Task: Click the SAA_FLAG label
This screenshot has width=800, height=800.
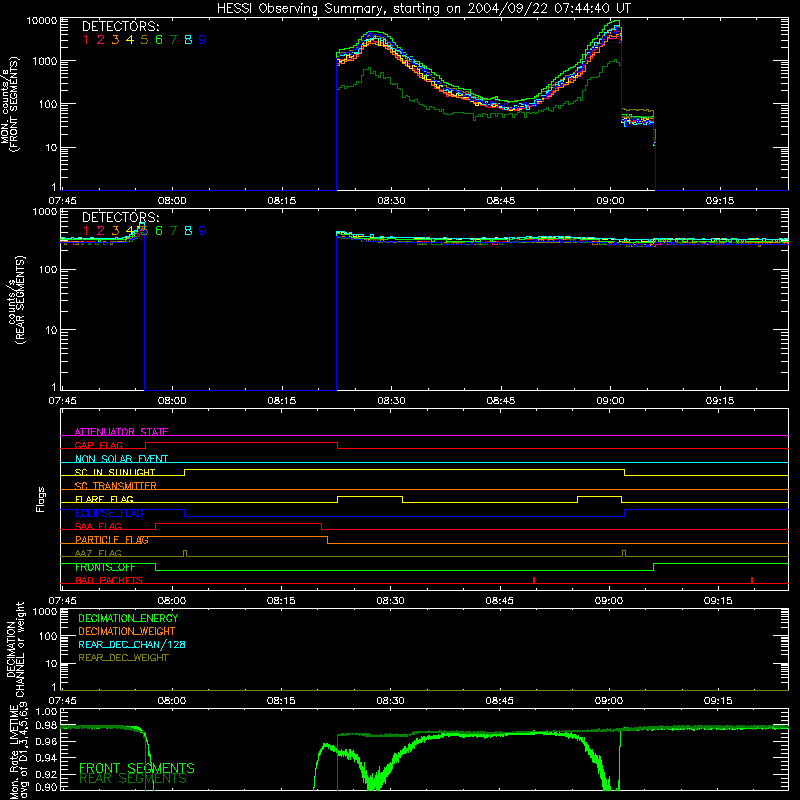Action: (x=98, y=526)
